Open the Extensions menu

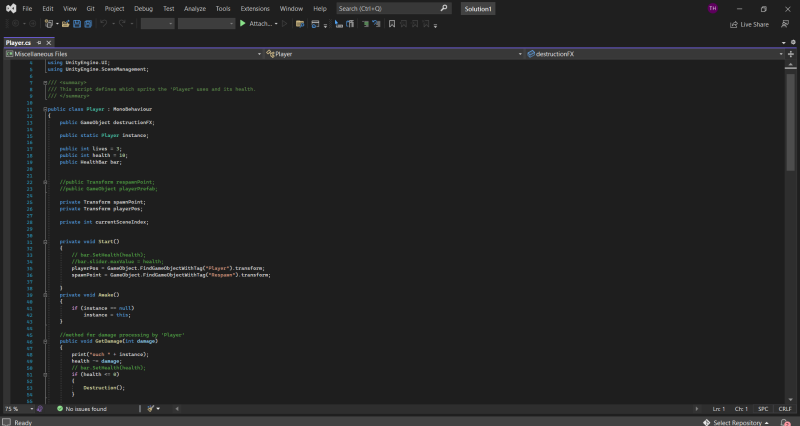click(x=255, y=8)
